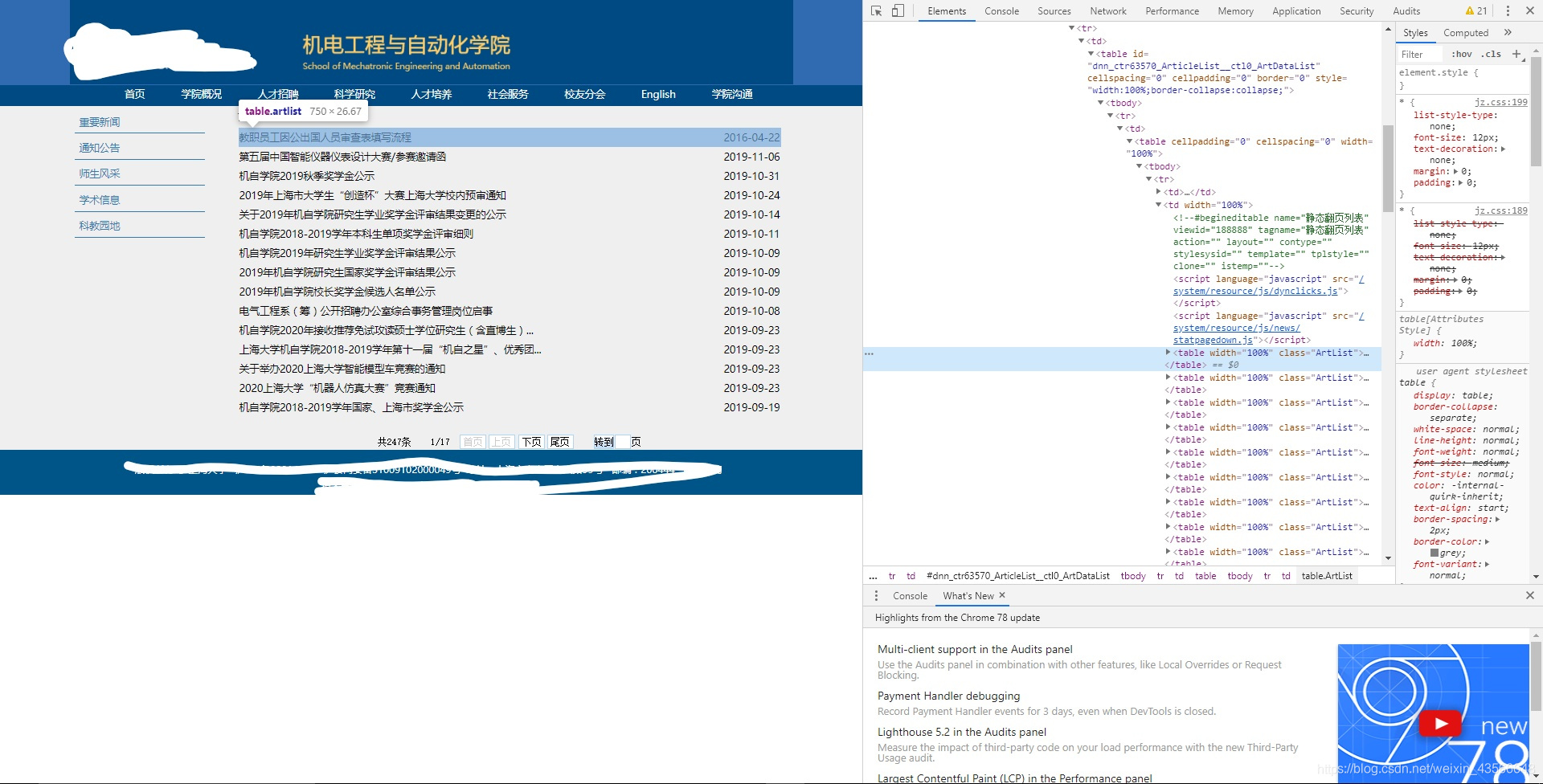Screen dimensions: 1543x784
Task: Click the 转到 go-to-page button
Action: point(604,442)
